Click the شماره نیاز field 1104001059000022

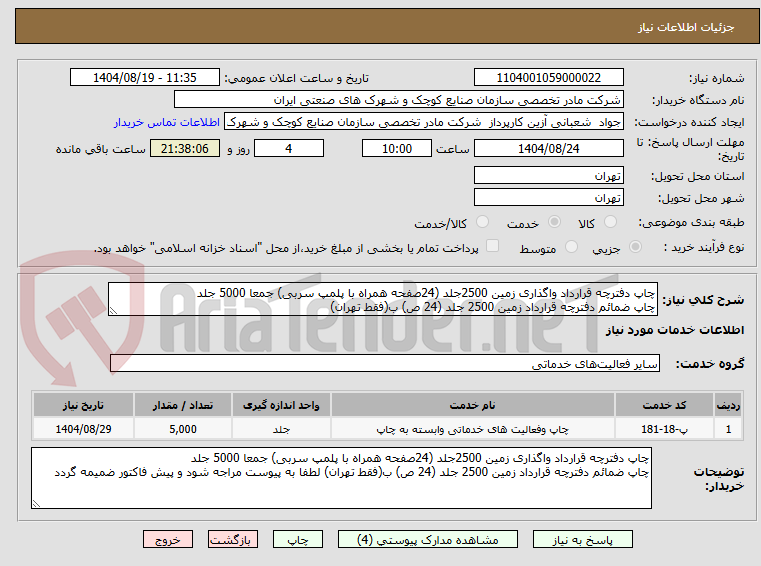548,78
